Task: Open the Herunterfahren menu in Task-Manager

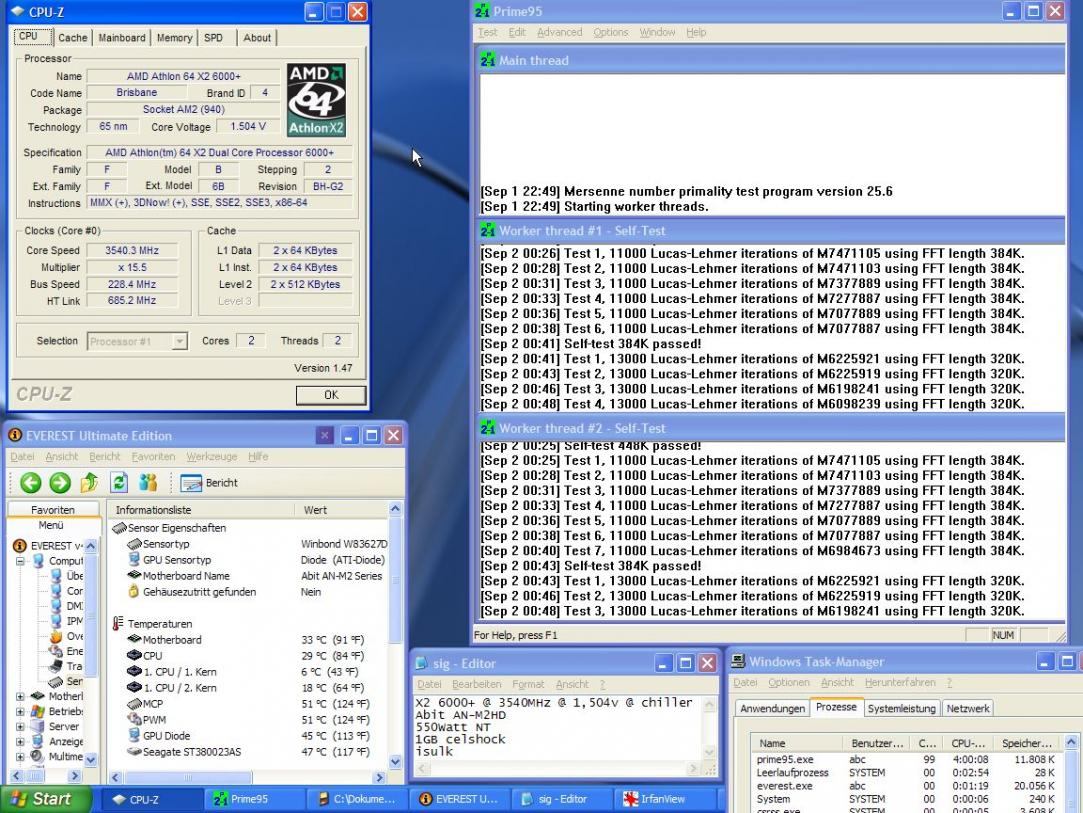Action: (900, 682)
